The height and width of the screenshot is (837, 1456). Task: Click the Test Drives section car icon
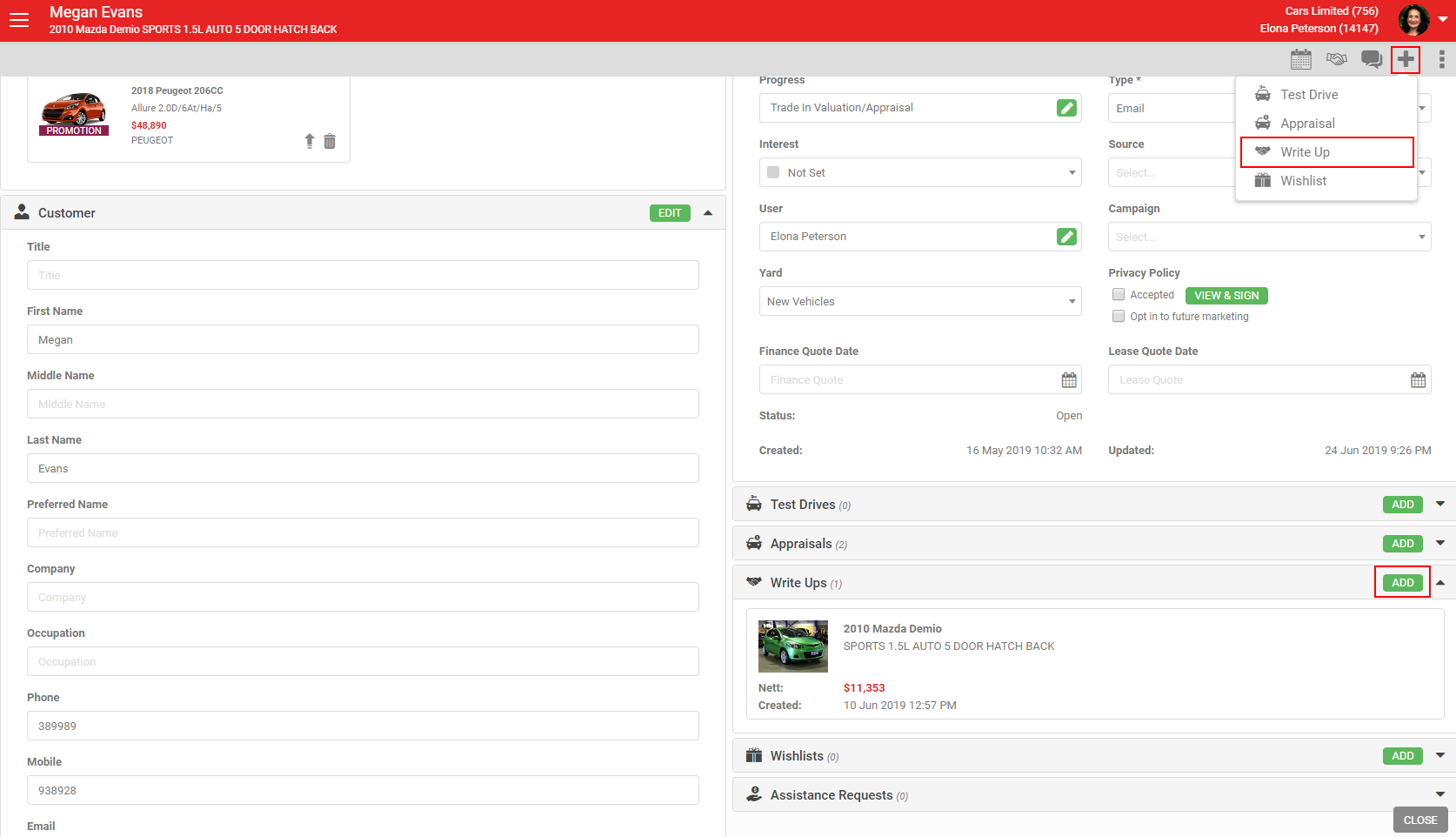tap(754, 504)
